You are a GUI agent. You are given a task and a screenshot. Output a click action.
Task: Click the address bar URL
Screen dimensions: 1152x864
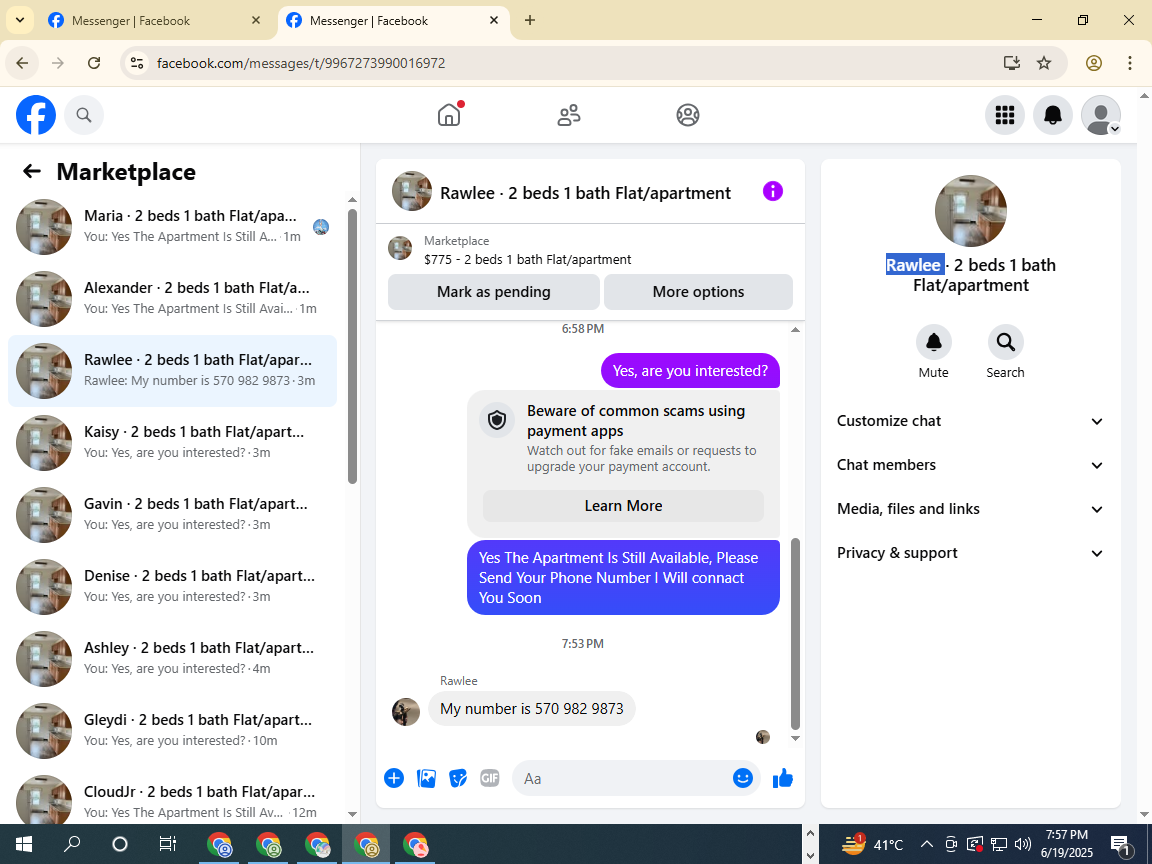coord(301,63)
